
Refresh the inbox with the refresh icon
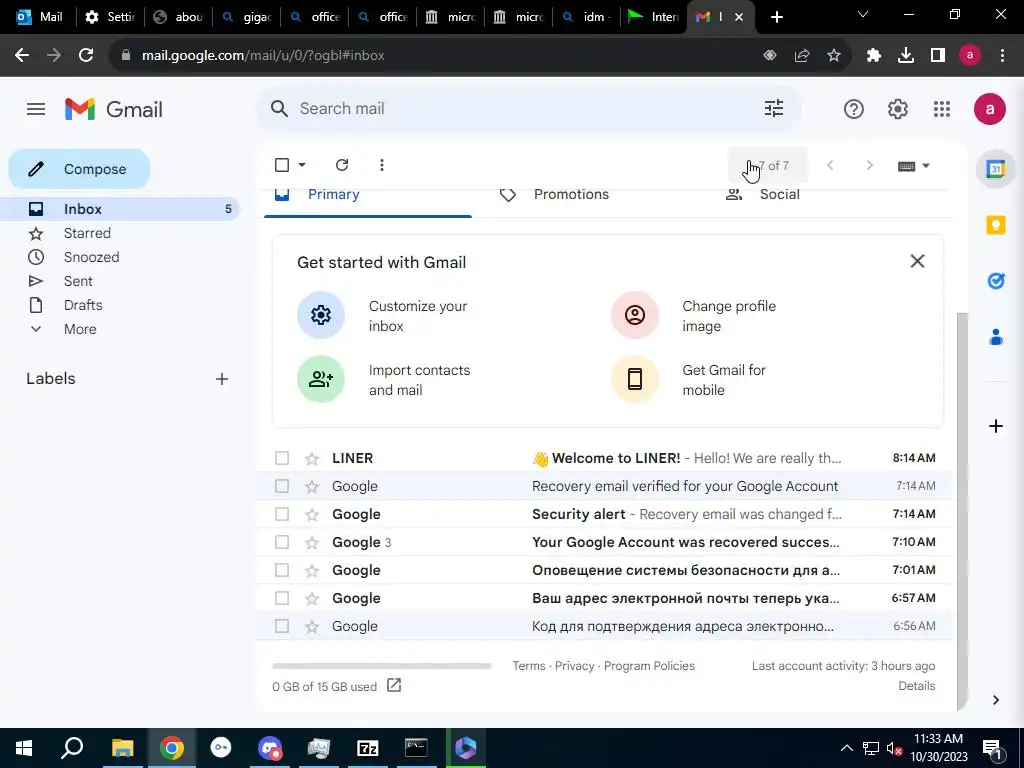click(x=342, y=165)
